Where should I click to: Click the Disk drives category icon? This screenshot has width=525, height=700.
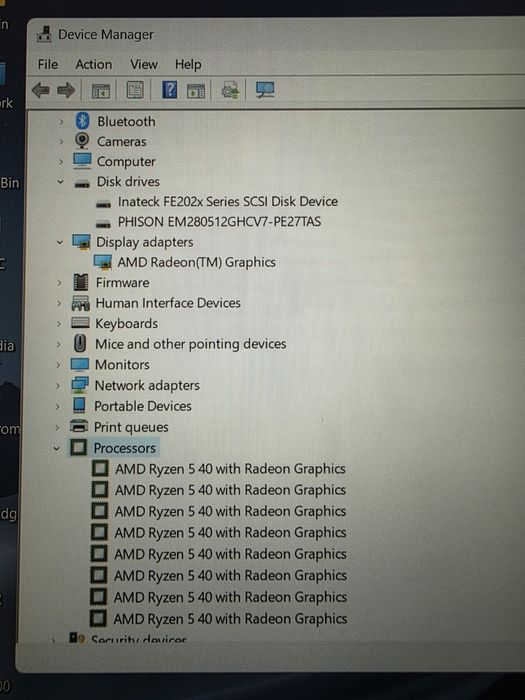click(82, 183)
